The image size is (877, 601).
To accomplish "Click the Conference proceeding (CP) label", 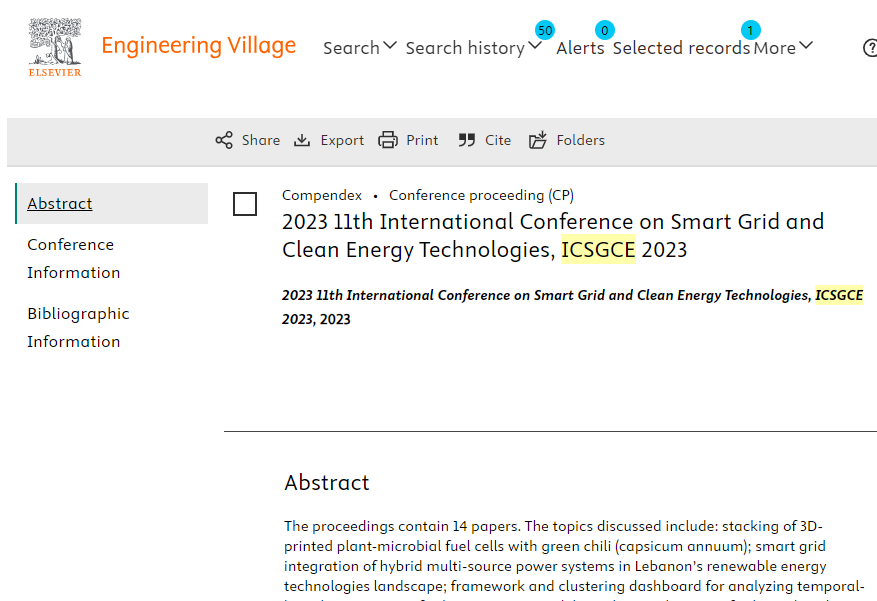I will [482, 195].
